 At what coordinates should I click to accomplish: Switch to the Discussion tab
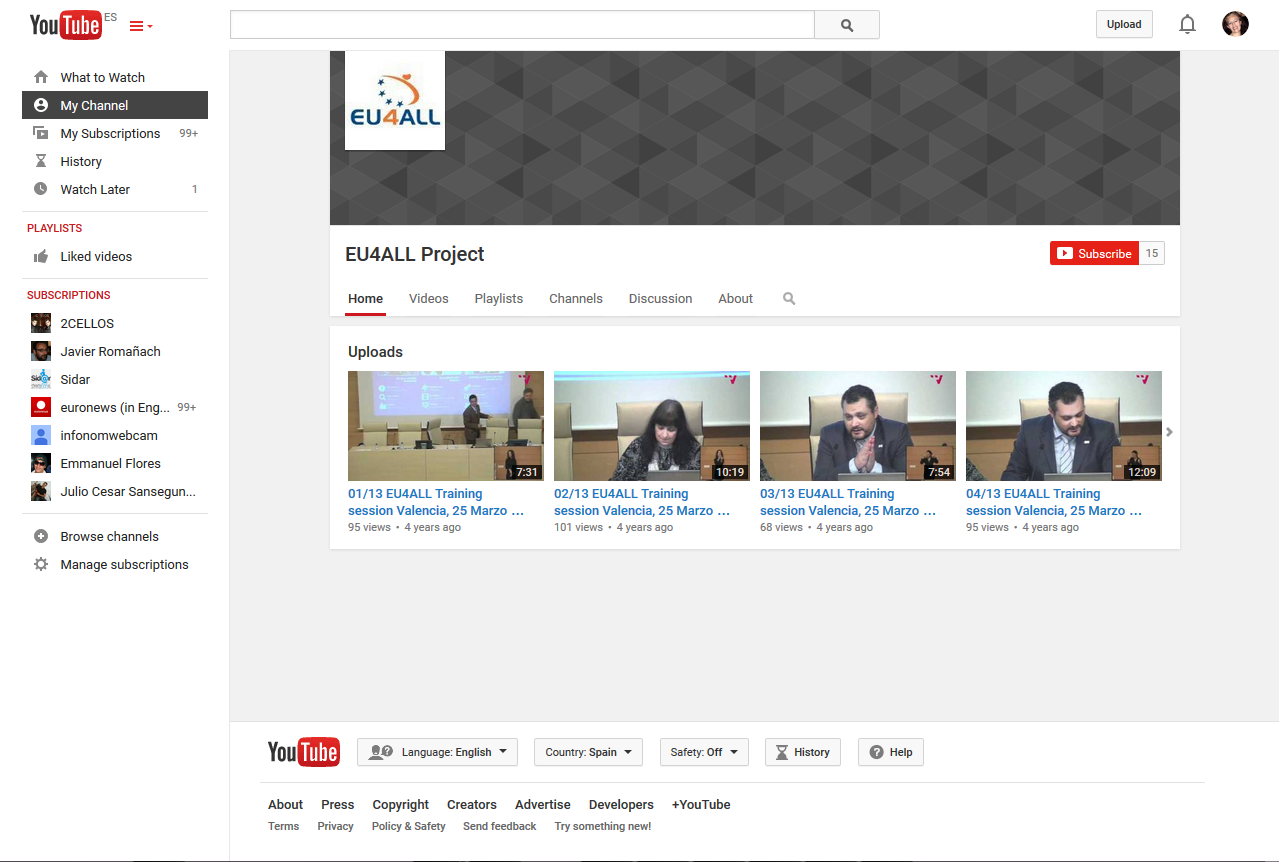[660, 298]
